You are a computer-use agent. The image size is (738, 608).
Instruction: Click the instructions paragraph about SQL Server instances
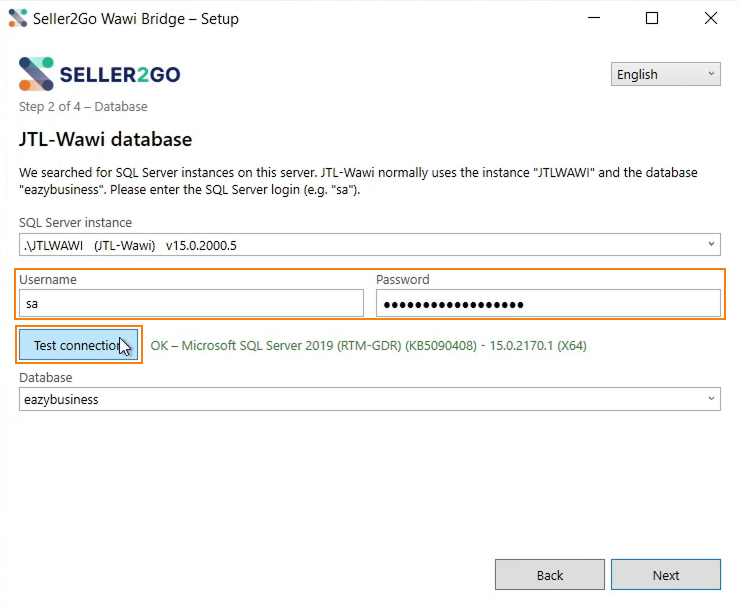coord(358,181)
